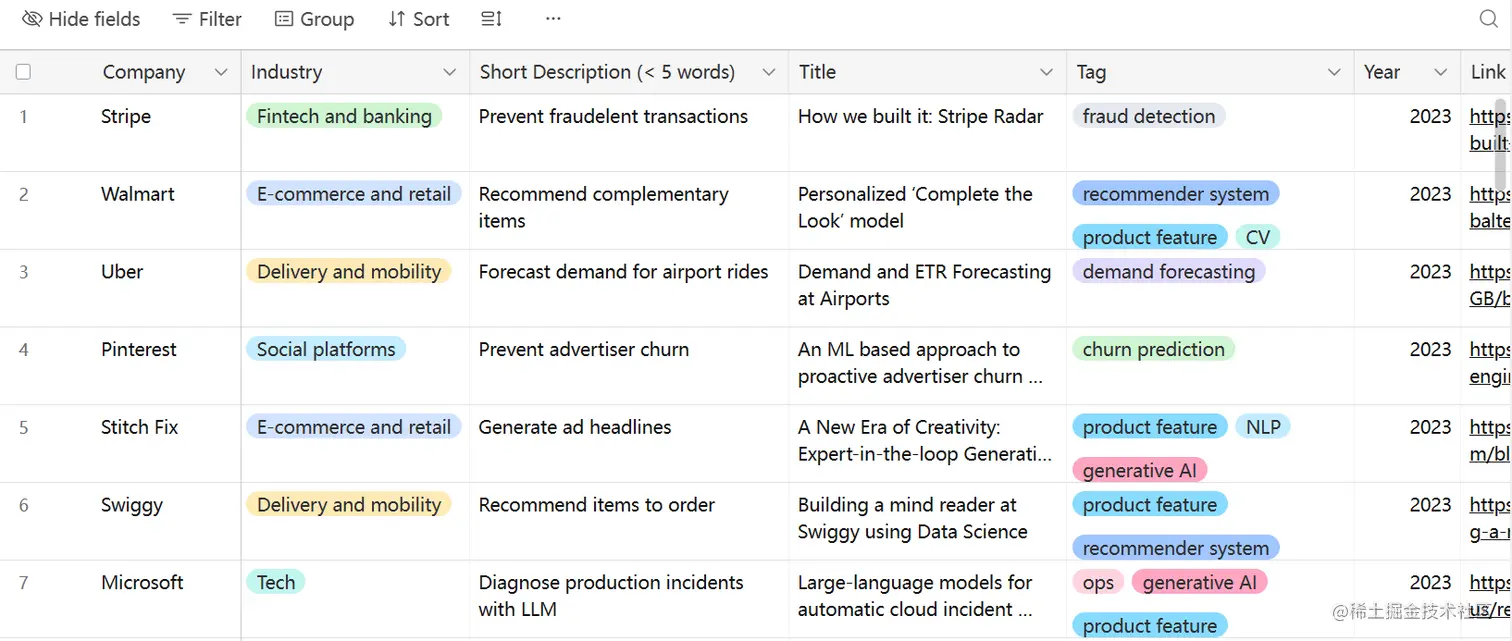Open the Stripe row link
Image resolution: width=1512 pixels, height=641 pixels.
pos(1490,130)
